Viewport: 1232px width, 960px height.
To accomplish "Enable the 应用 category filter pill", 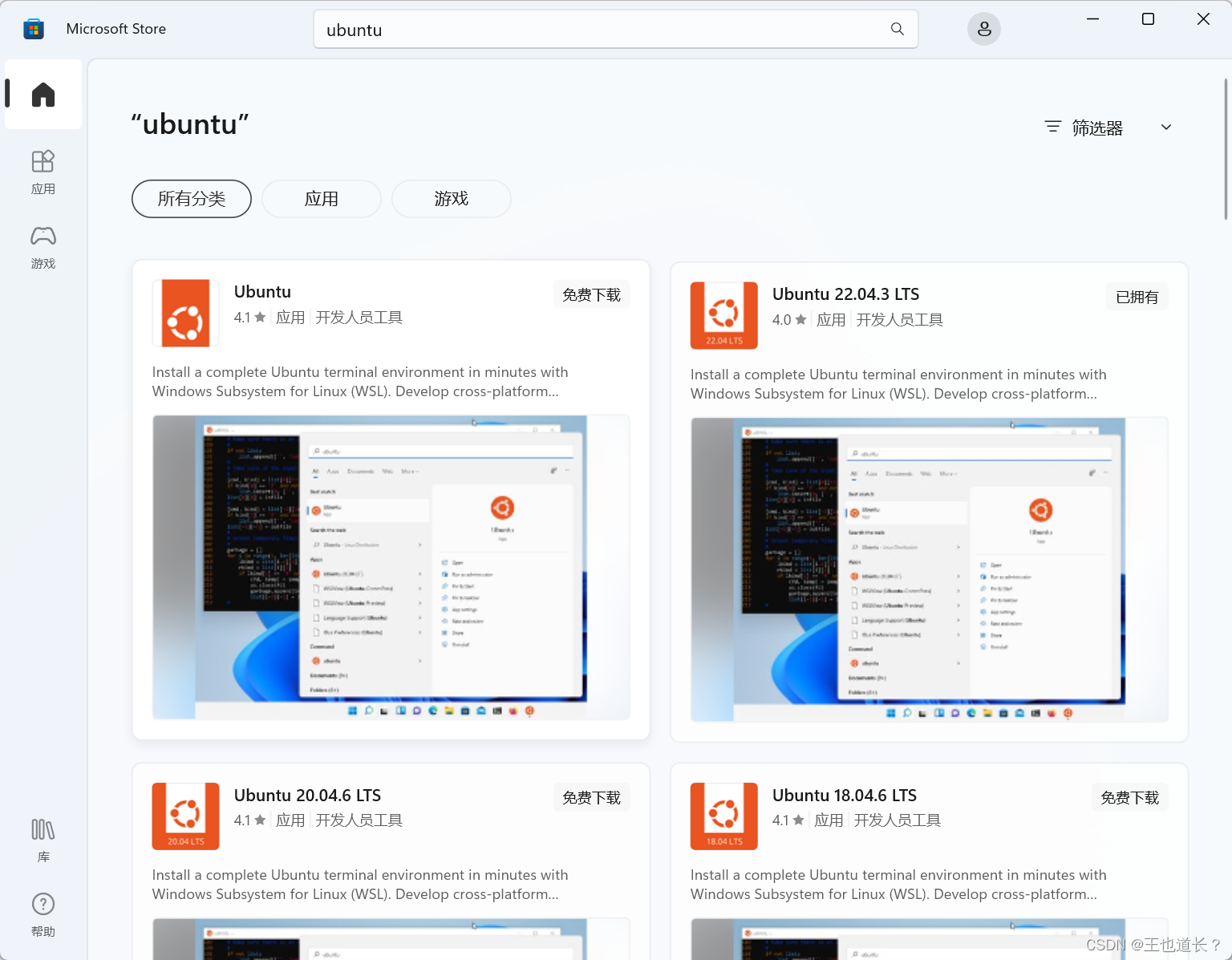I will click(321, 199).
